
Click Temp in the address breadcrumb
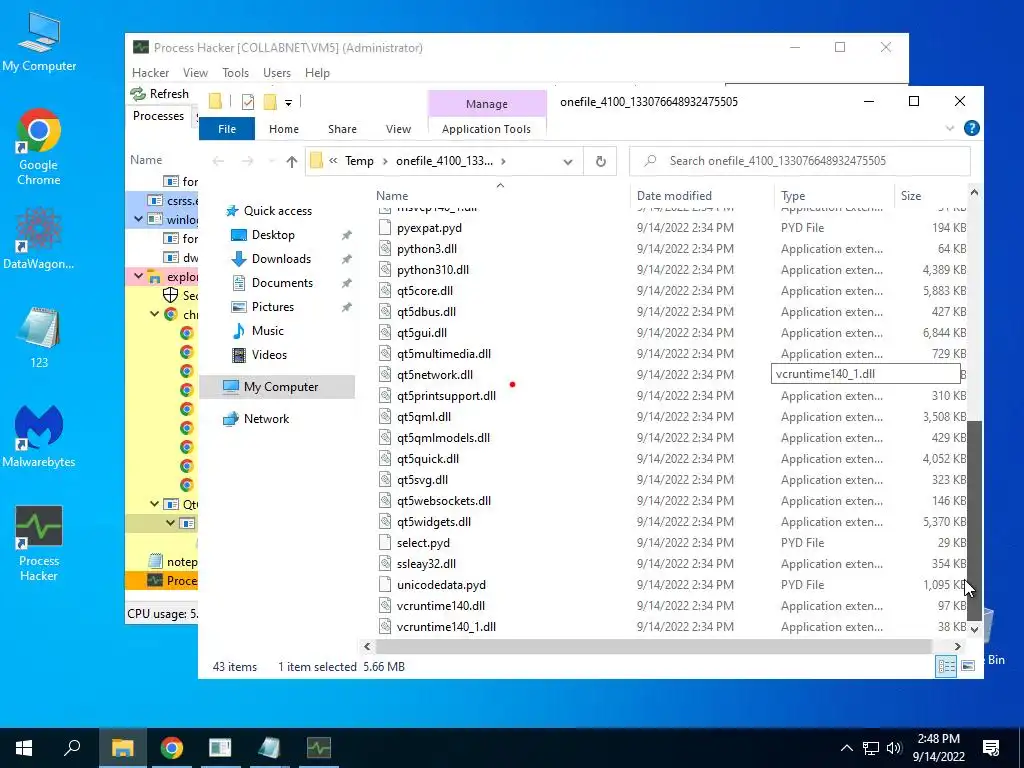359,161
